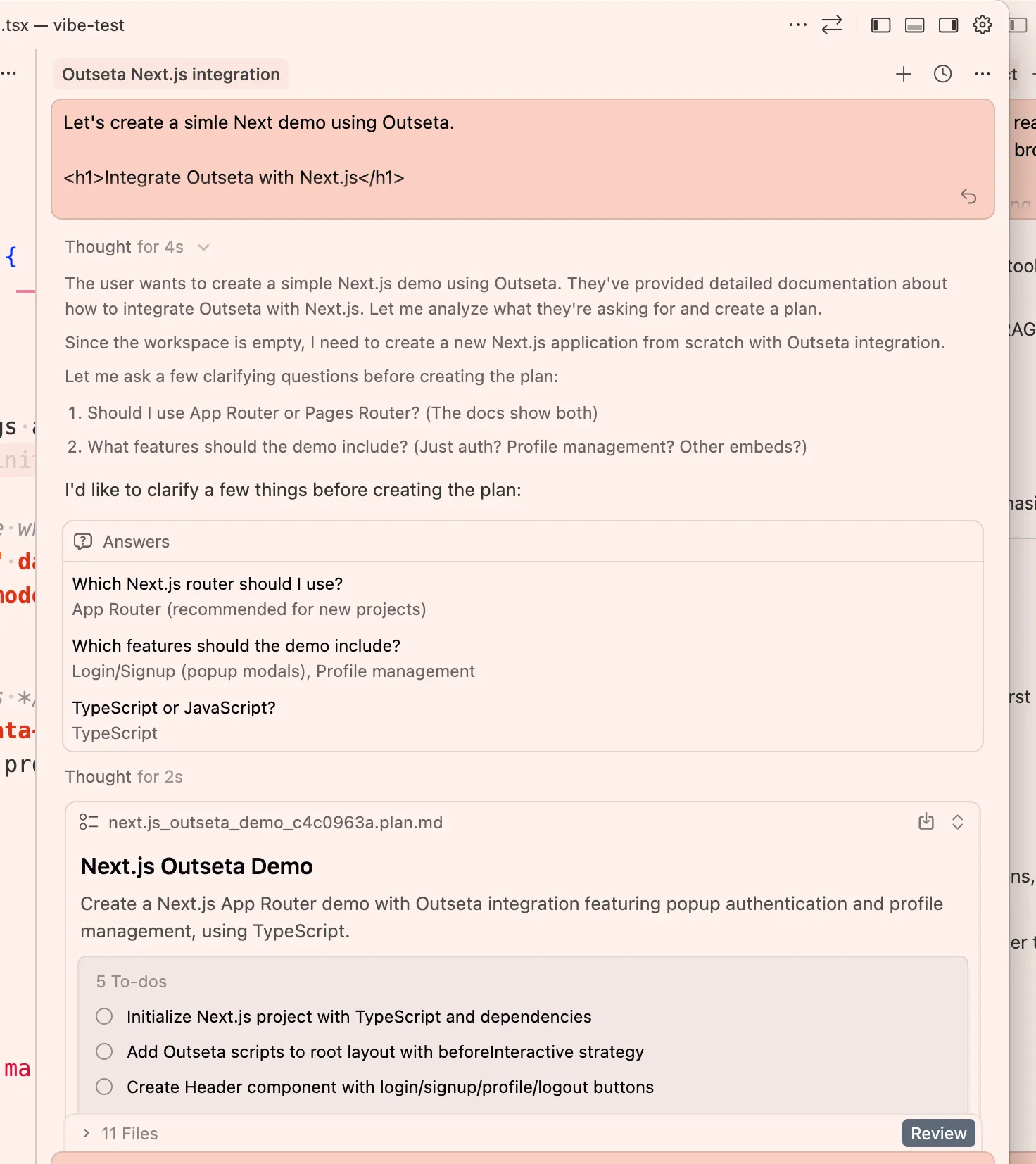Expand the Thought for 4s chevron
The height and width of the screenshot is (1164, 1036).
point(203,247)
